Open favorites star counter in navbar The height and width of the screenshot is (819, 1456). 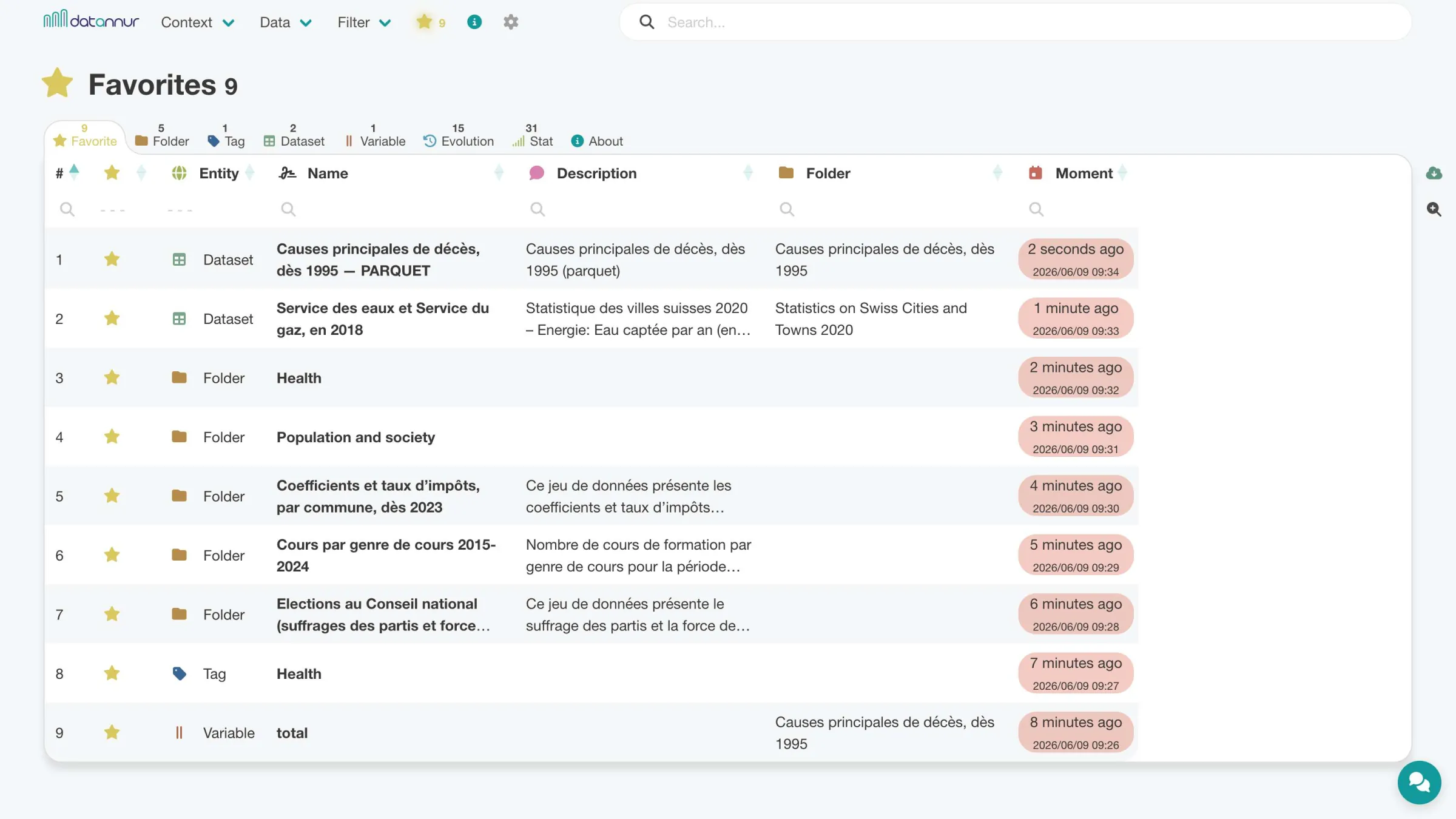coord(431,22)
